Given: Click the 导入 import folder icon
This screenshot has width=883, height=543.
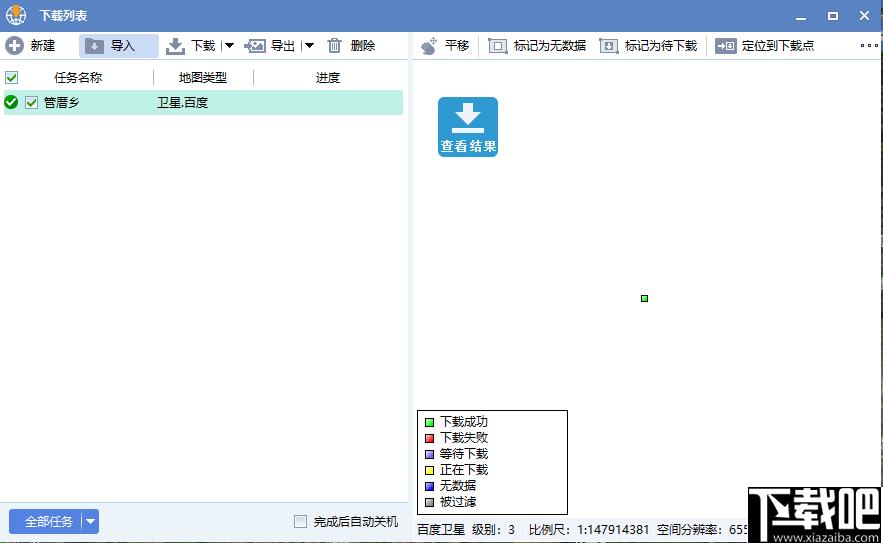Looking at the screenshot, I should [x=94, y=46].
